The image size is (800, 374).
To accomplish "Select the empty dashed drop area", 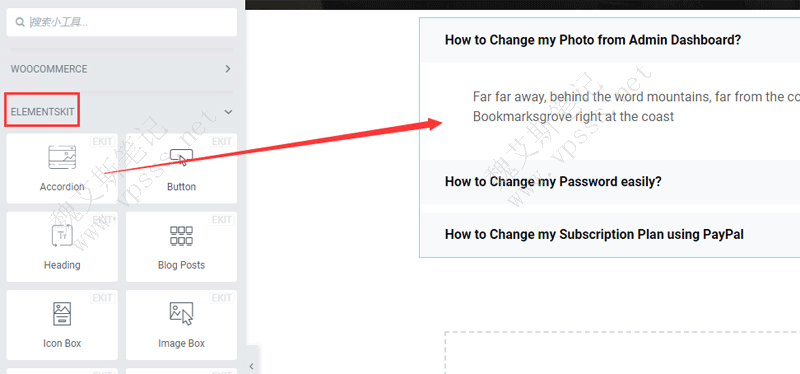I will point(622,353).
